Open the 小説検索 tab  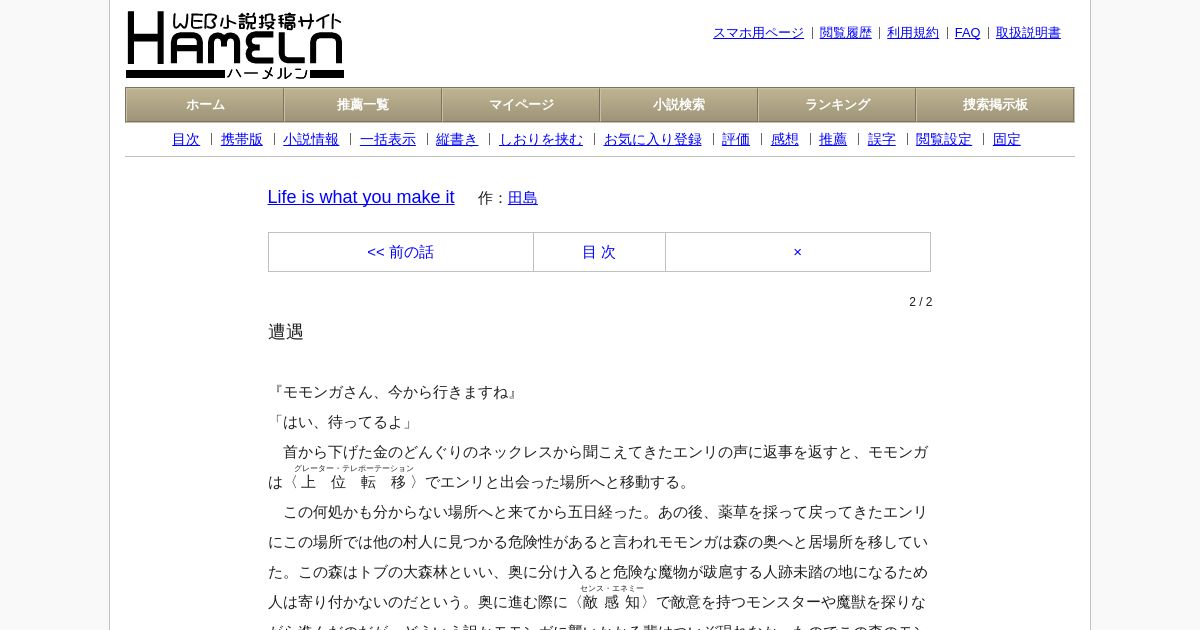tap(679, 105)
